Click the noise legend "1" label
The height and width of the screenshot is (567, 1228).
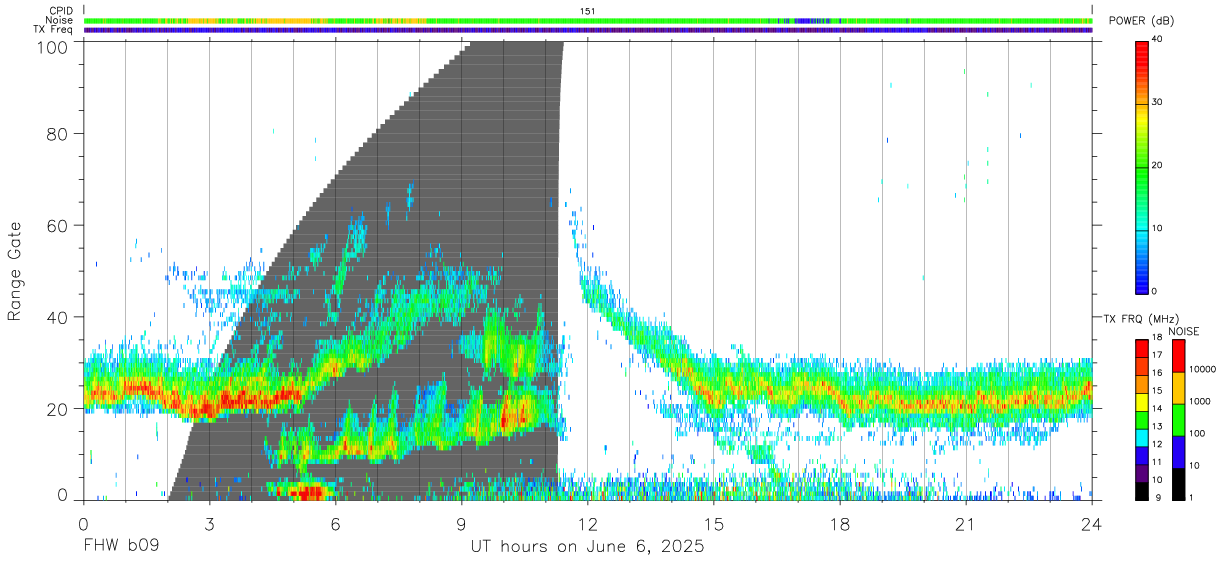(1190, 497)
